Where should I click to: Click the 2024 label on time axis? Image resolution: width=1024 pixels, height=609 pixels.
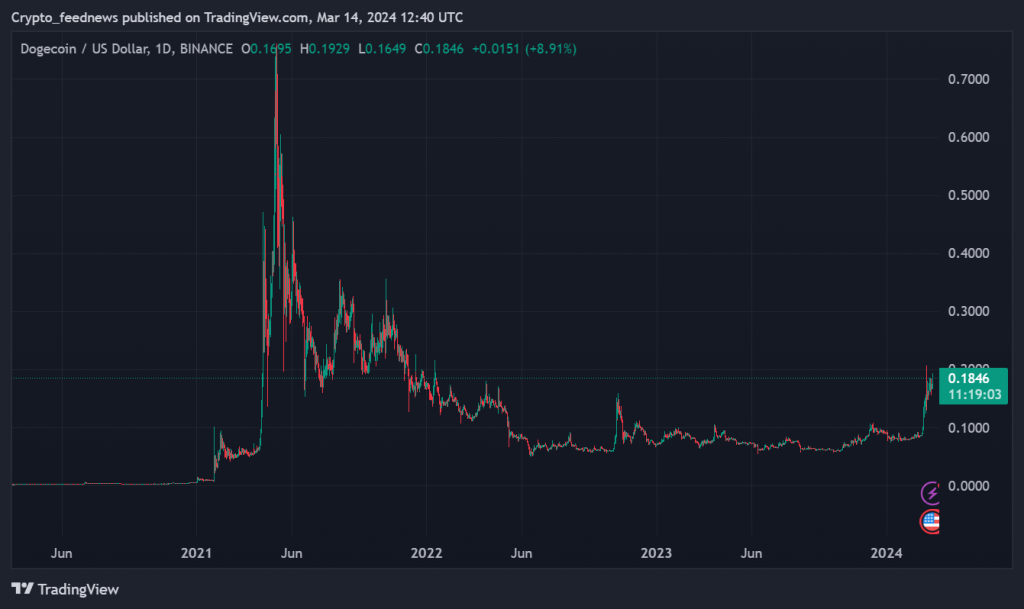pyautogui.click(x=886, y=552)
